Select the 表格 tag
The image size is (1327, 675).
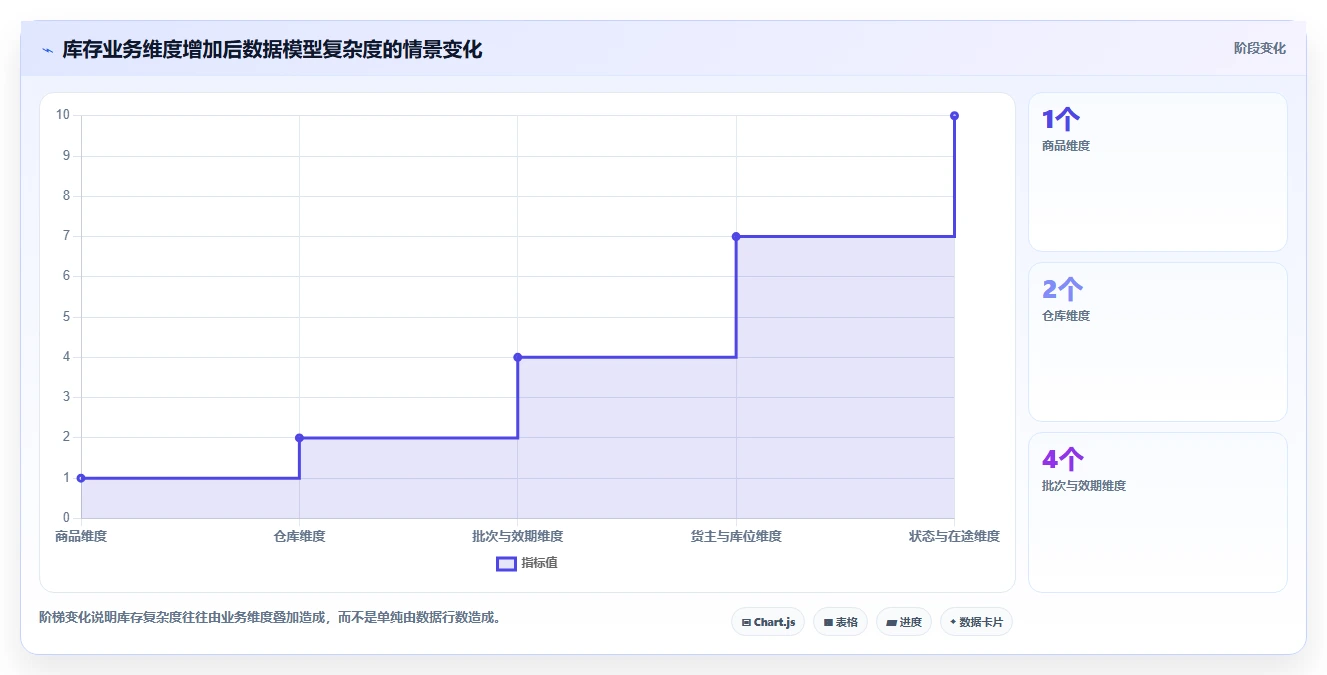[840, 622]
